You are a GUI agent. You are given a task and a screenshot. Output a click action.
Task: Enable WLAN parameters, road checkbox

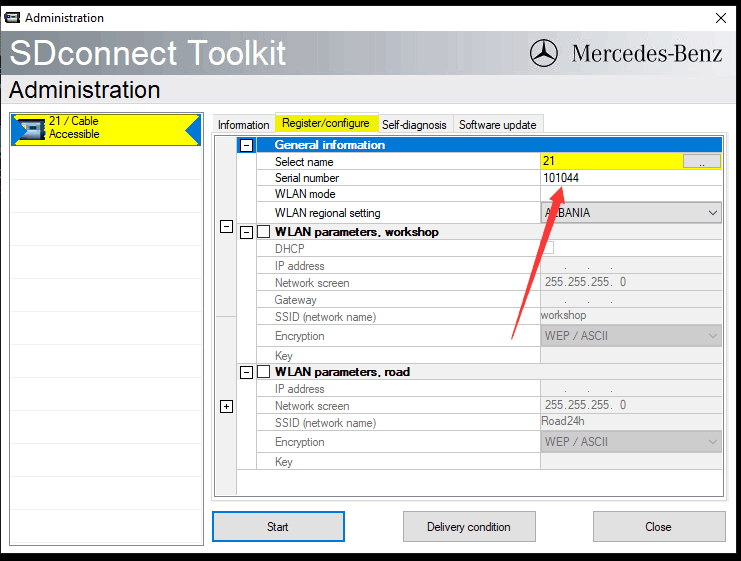[x=263, y=372]
